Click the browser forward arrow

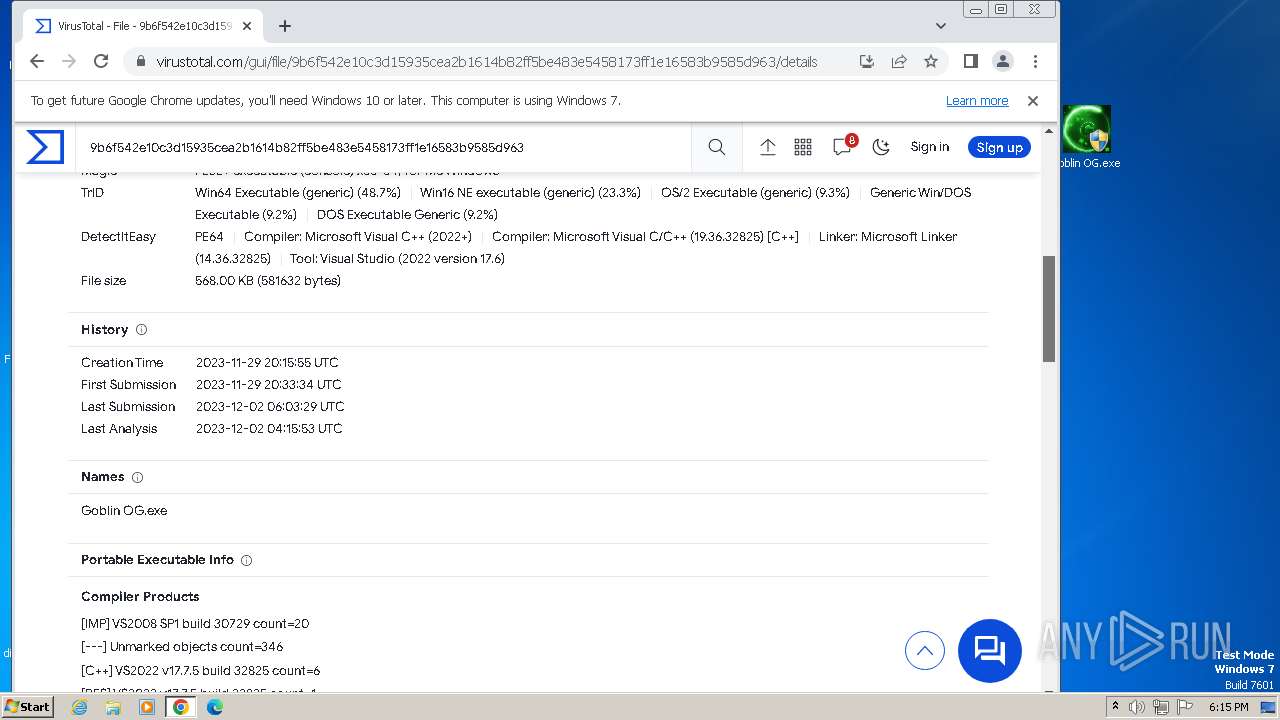69,61
